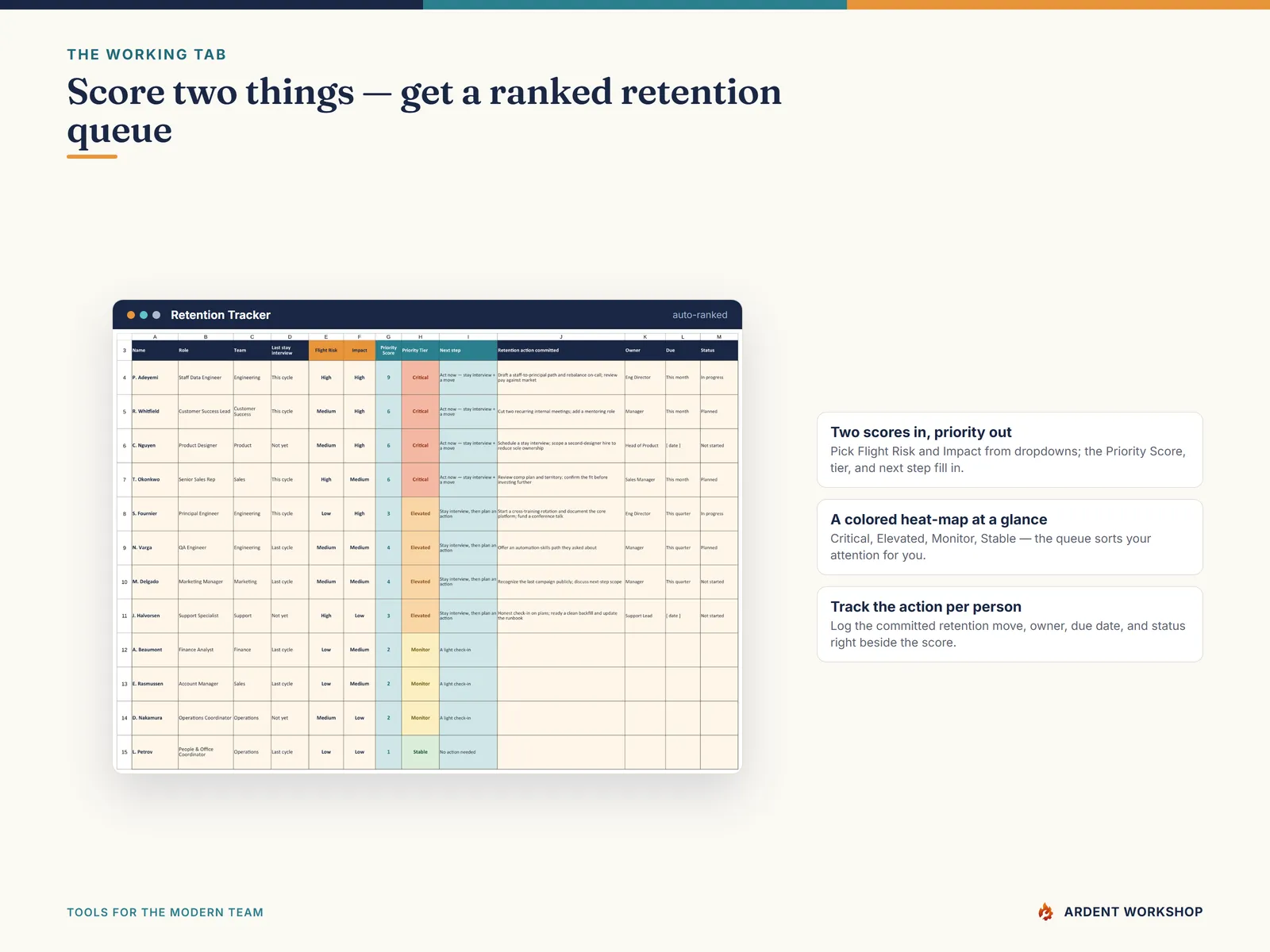Click the teal dot in the Retention Tracker title bar
This screenshot has height=952, width=1270.
click(144, 315)
